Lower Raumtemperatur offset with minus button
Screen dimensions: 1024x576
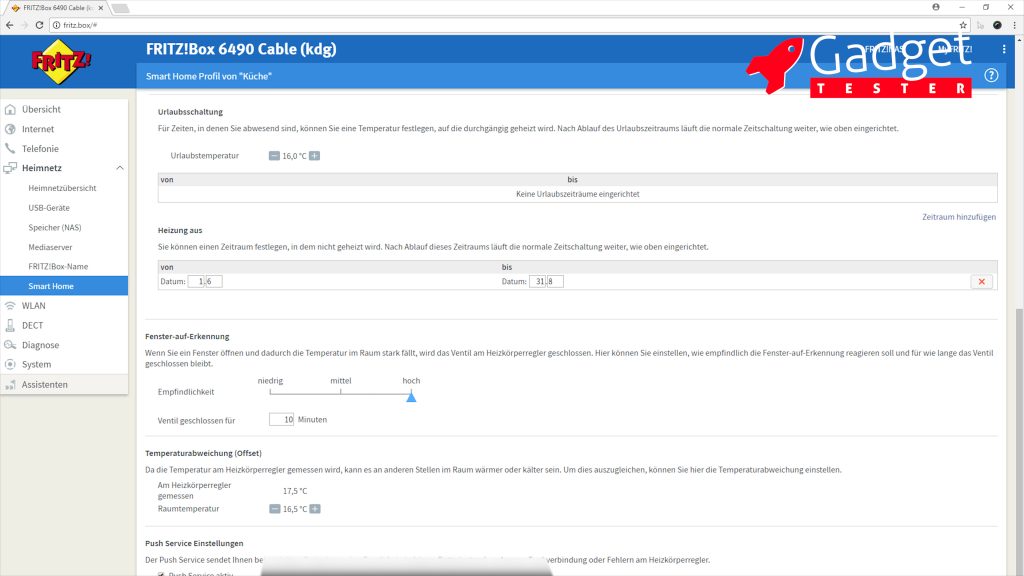(x=274, y=509)
